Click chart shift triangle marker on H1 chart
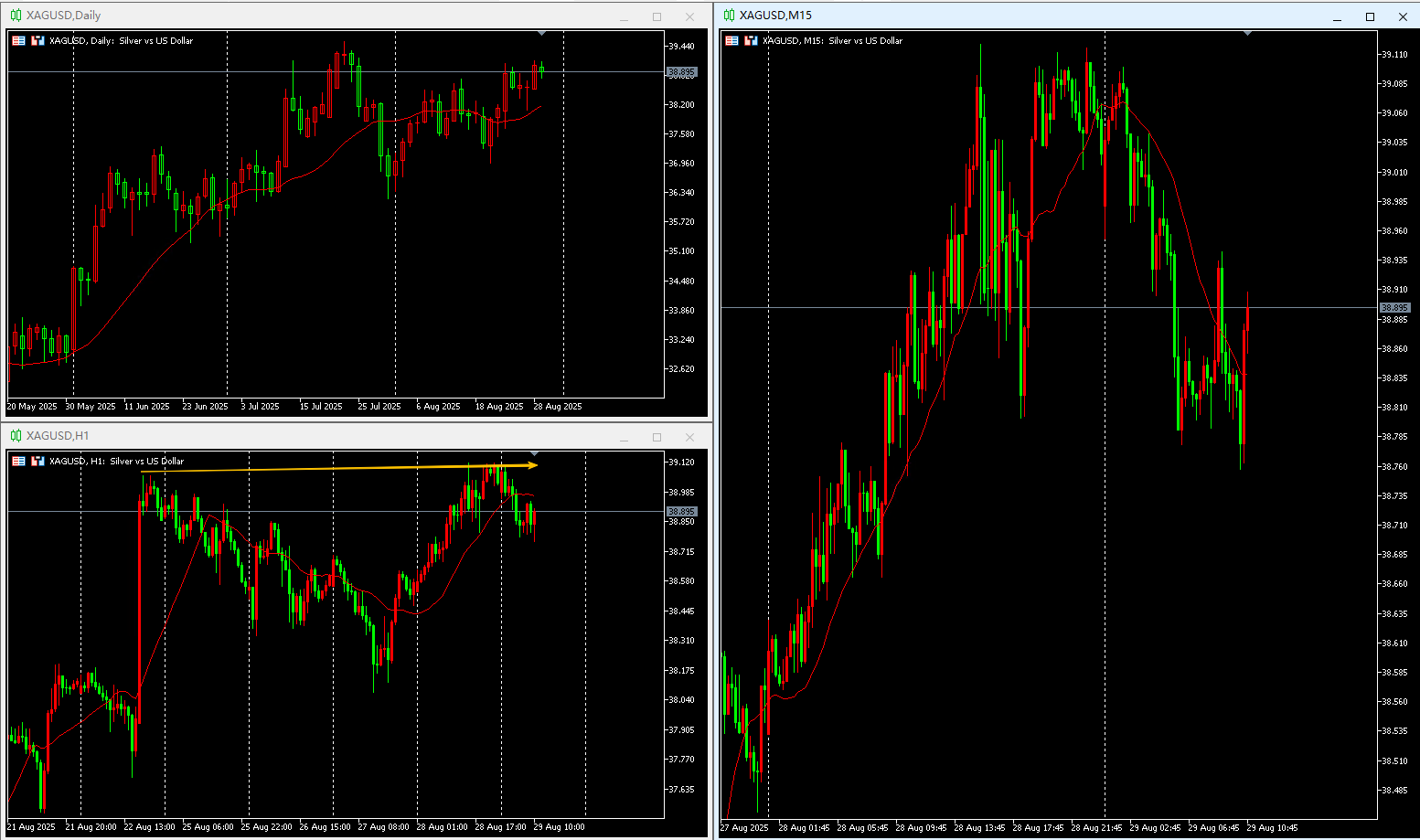The image size is (1420, 840). coord(535,453)
